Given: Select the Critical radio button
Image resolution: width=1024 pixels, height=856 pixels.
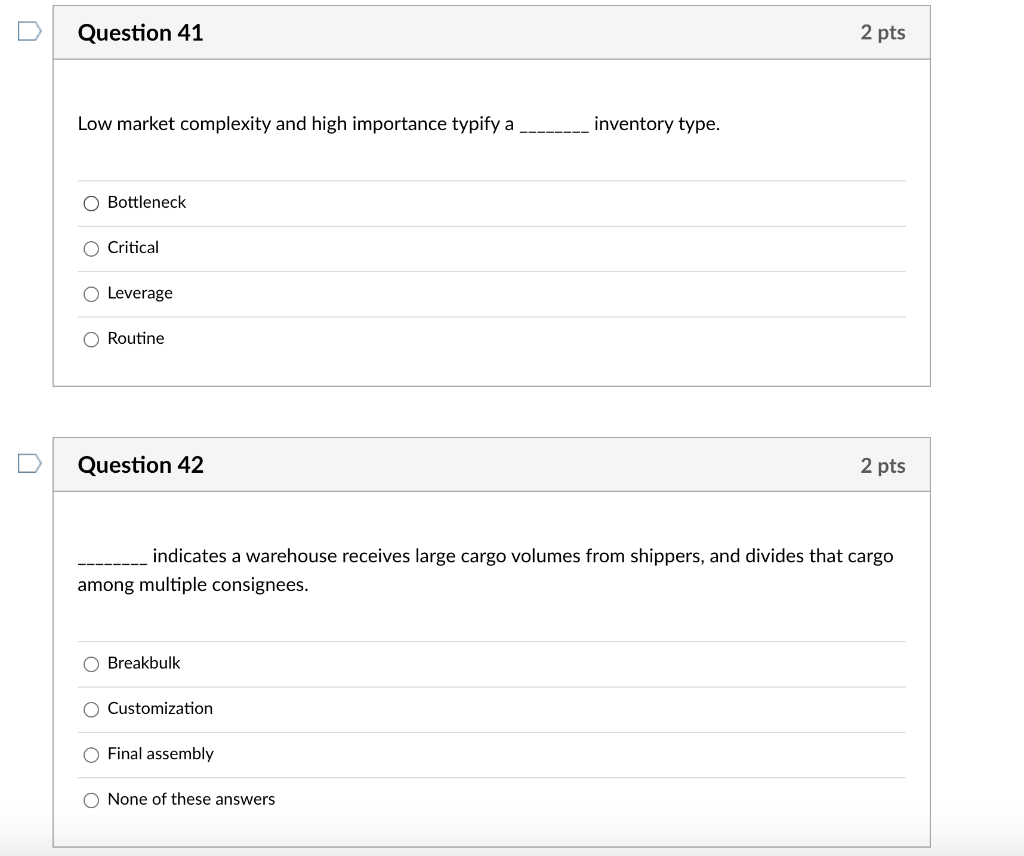Looking at the screenshot, I should [x=91, y=248].
